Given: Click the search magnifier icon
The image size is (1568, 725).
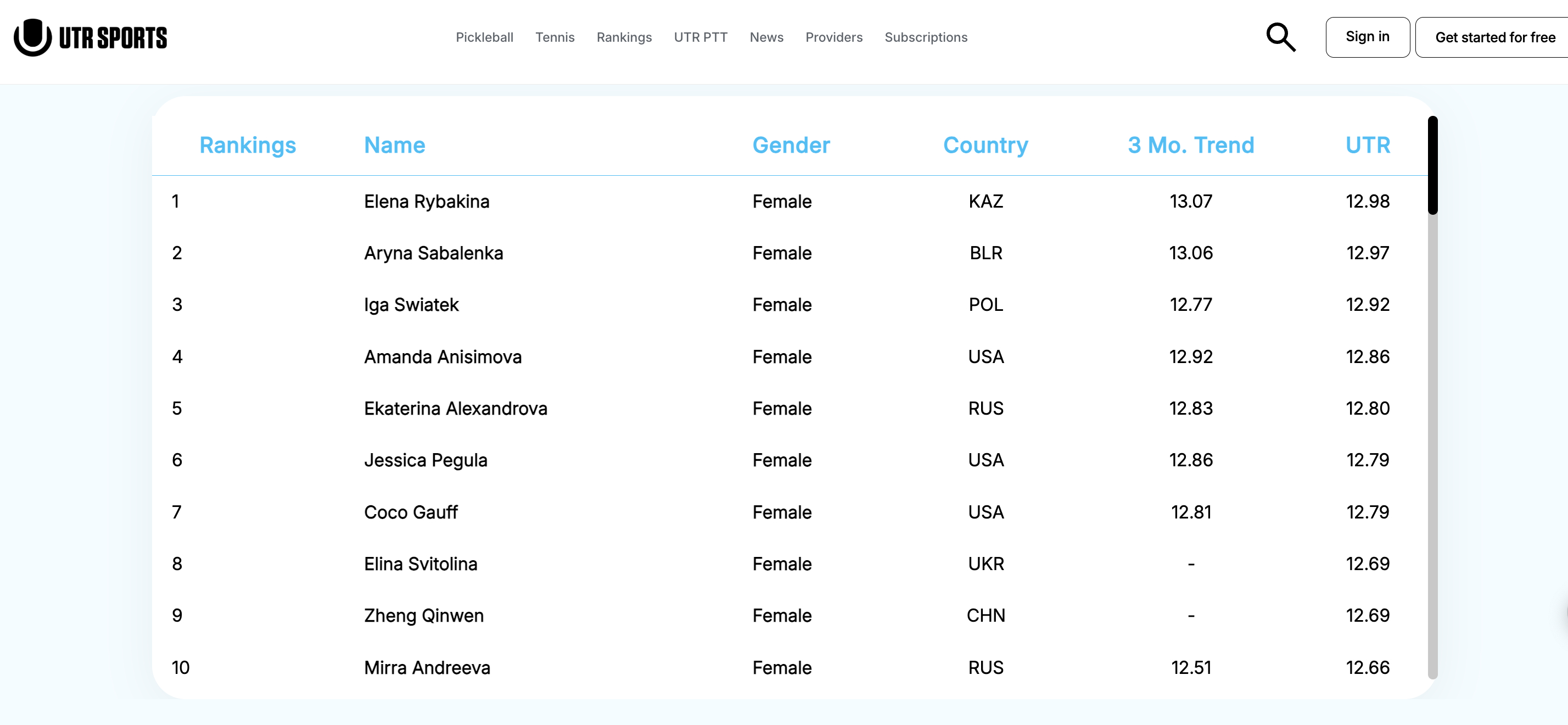Looking at the screenshot, I should [x=1280, y=37].
